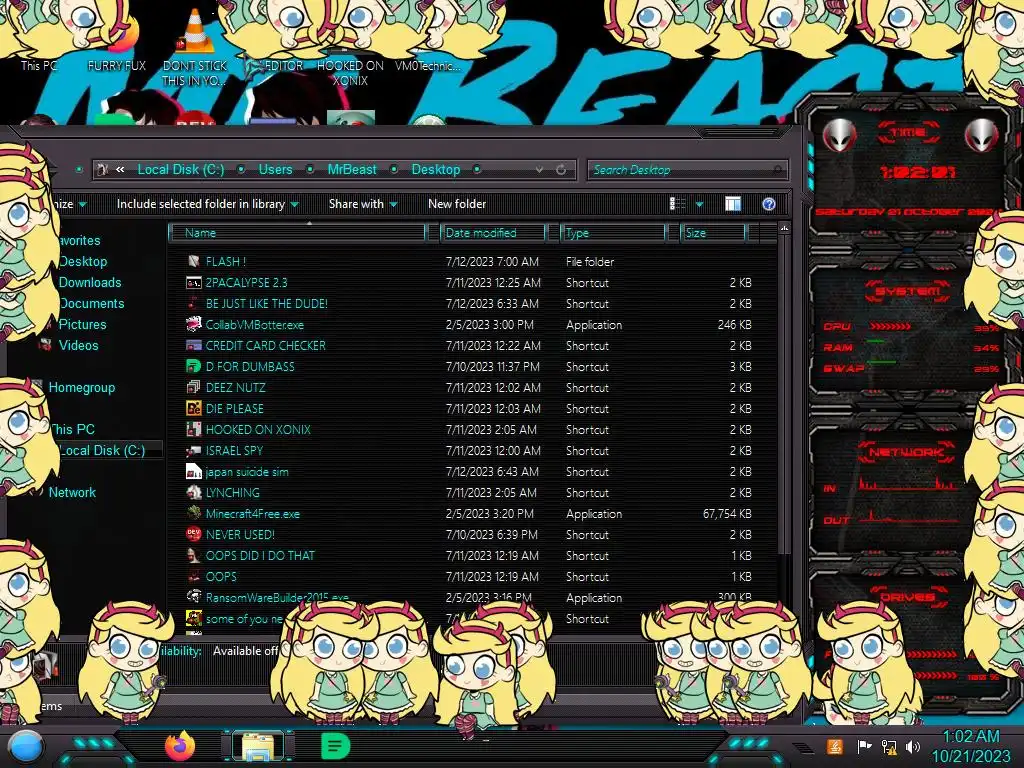The image size is (1024, 768).
Task: Open Homegroup in navigation pane
Action: [x=82, y=388]
